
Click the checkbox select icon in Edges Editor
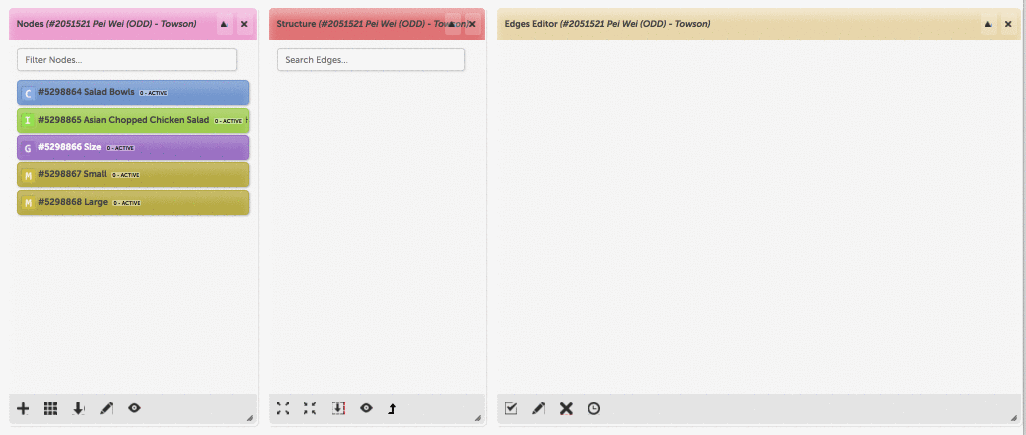tap(511, 409)
